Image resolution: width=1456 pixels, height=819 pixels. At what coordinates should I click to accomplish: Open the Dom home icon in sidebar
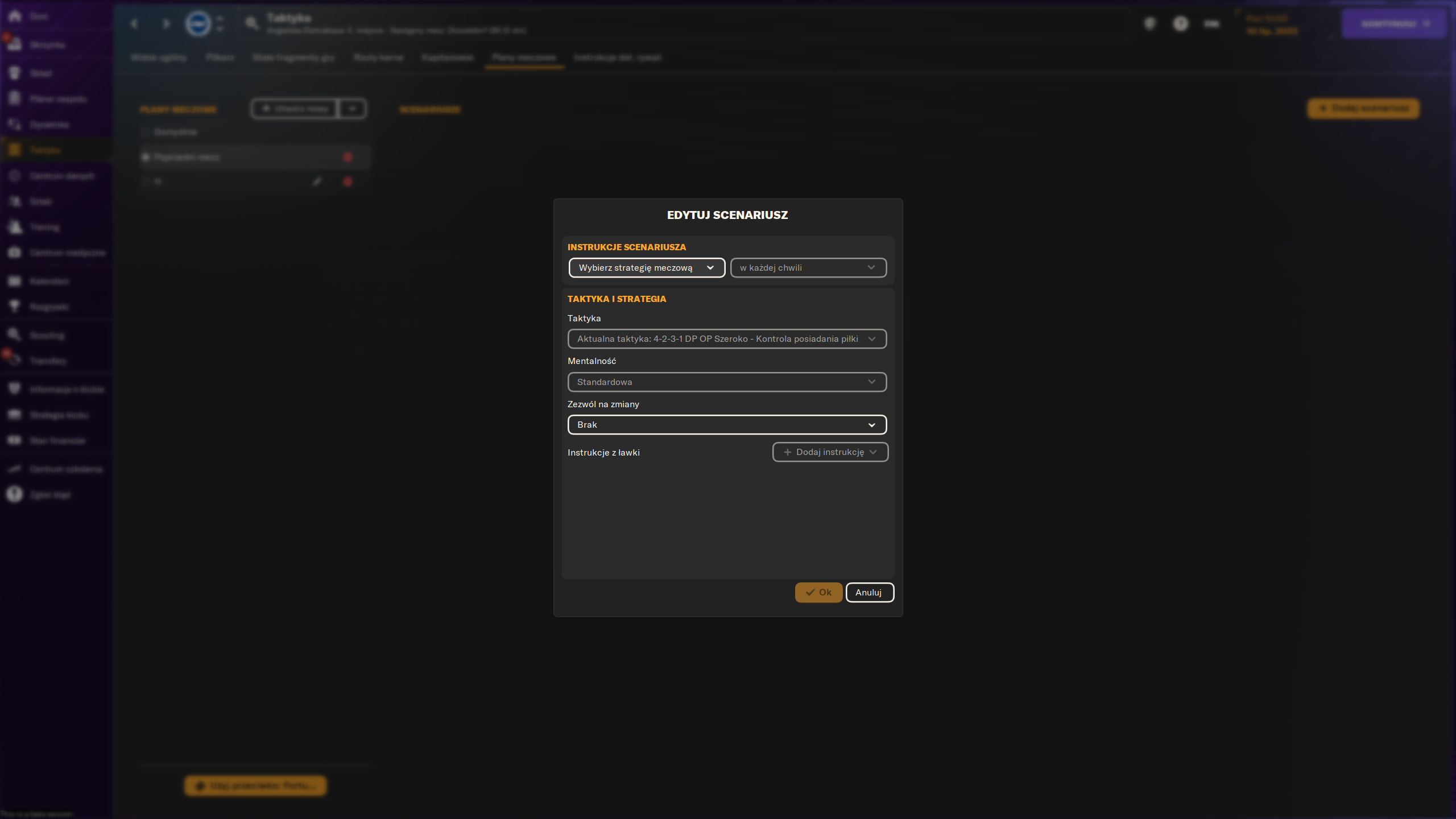[15, 16]
